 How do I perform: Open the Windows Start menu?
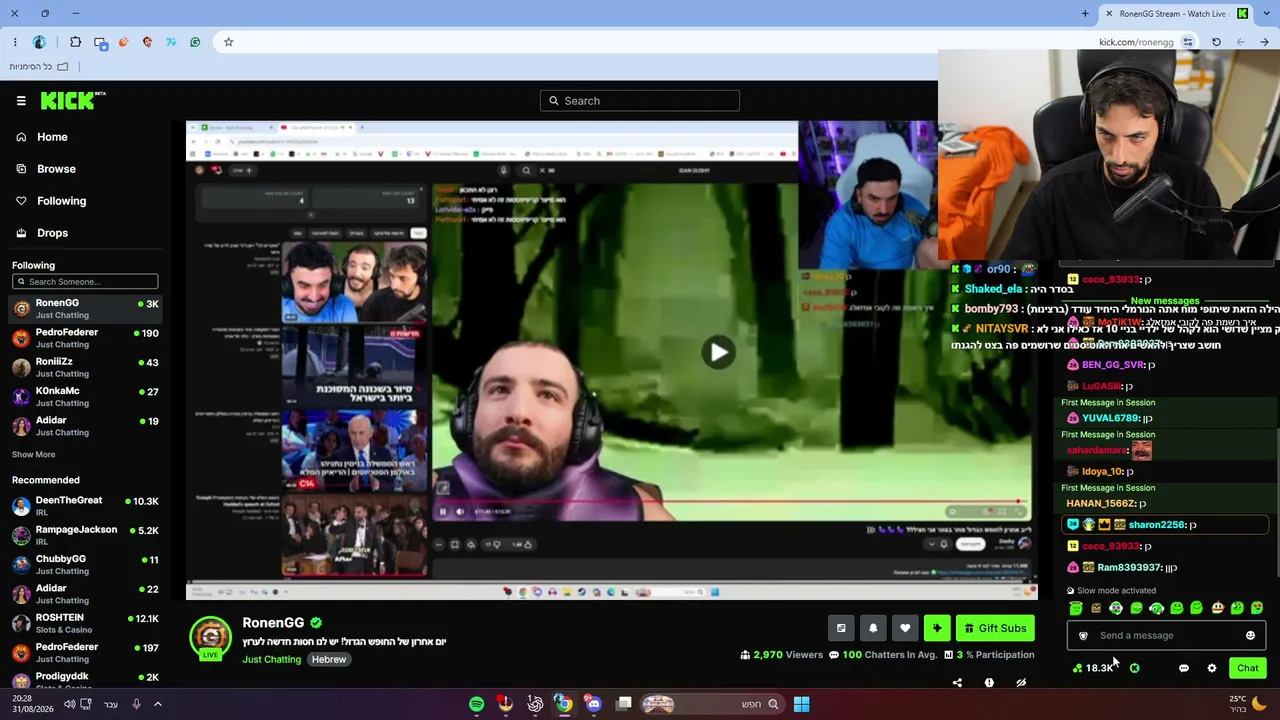801,704
